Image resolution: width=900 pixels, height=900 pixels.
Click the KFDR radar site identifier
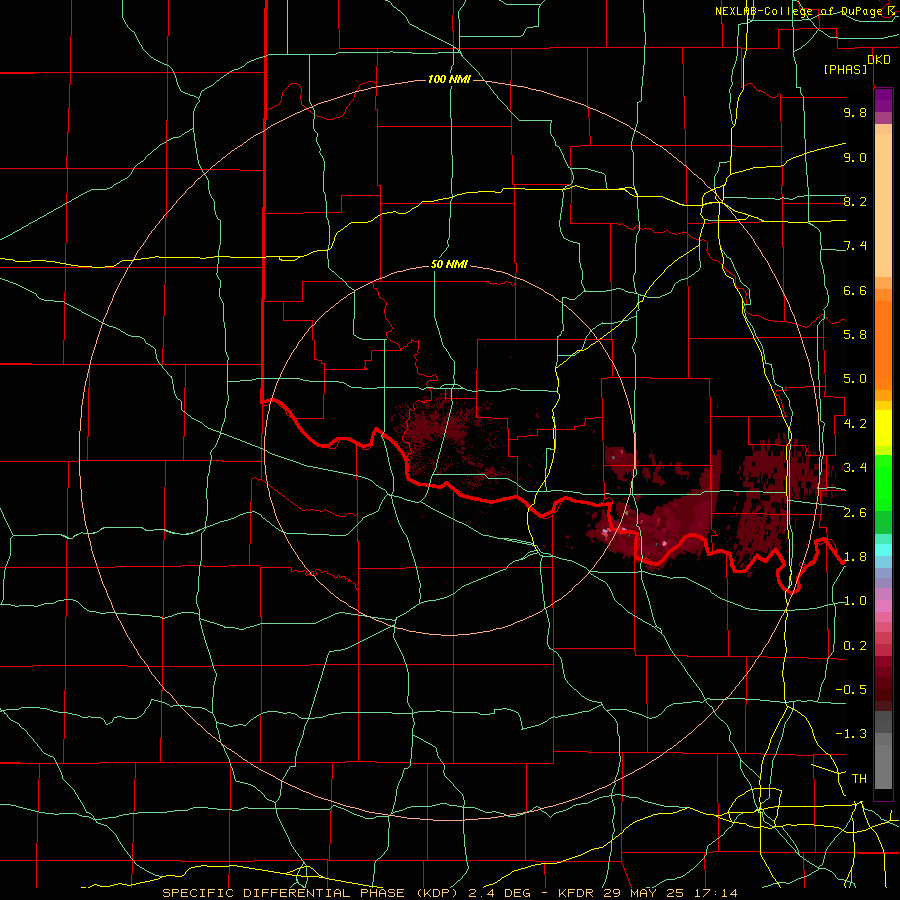(577, 893)
